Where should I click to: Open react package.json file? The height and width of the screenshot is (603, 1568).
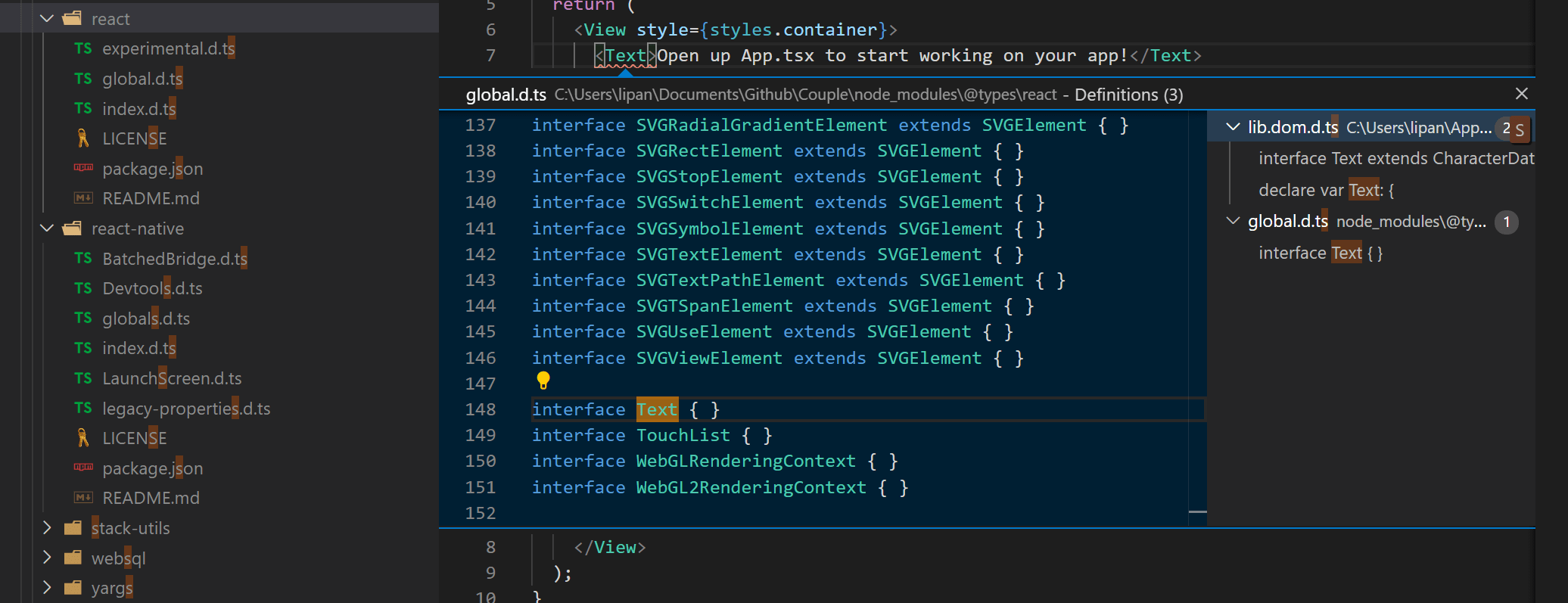pos(152,169)
